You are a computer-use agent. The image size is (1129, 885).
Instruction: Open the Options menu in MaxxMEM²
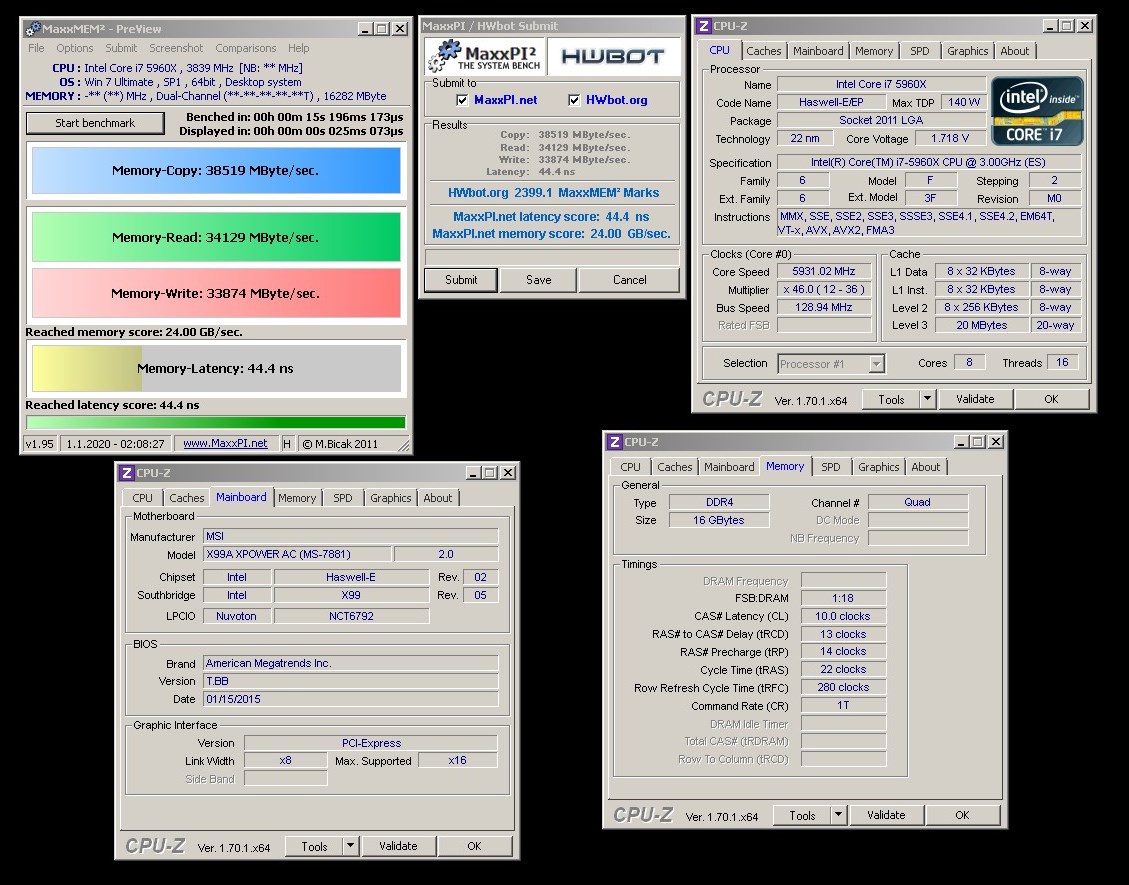[75, 48]
